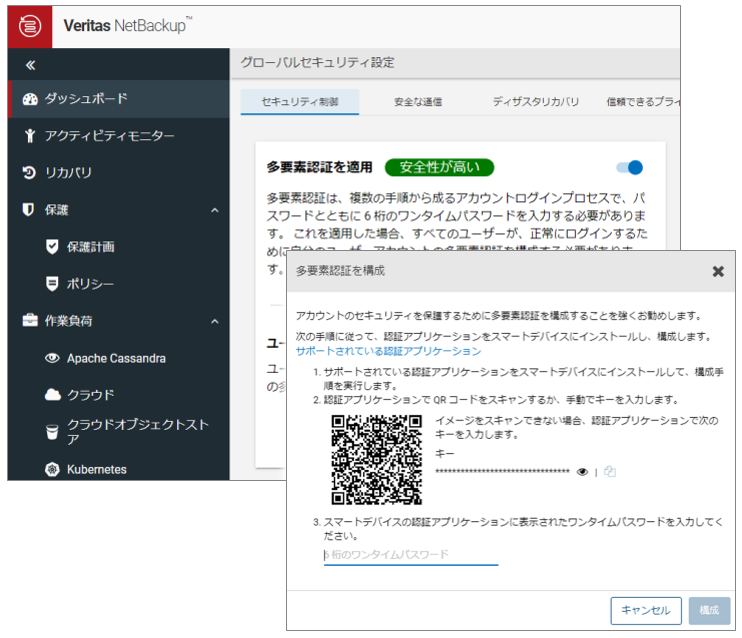Image resolution: width=742 pixels, height=638 pixels.
Task: Click the recovery clock-arrow icon
Action: coord(29,173)
